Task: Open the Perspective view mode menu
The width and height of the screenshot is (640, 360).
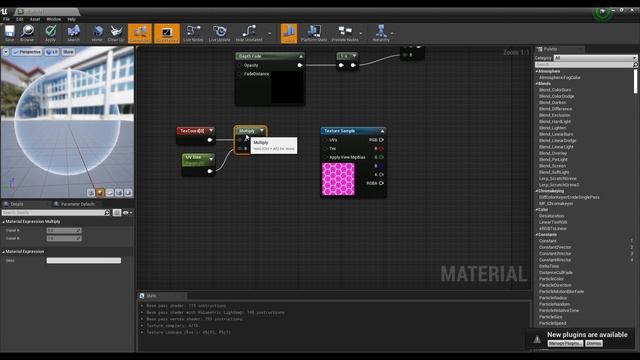Action: pos(27,52)
